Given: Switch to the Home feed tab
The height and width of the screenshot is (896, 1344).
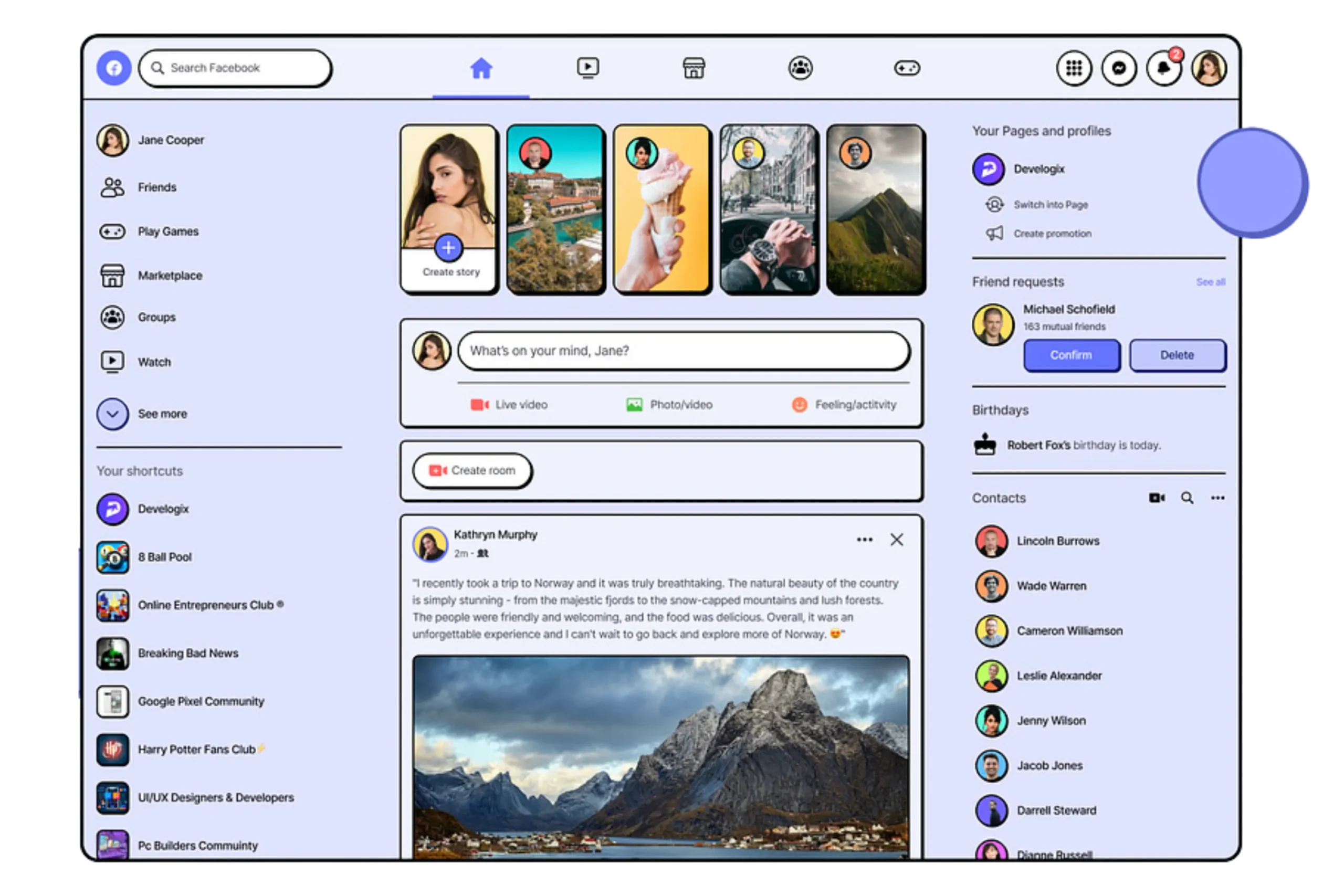Looking at the screenshot, I should (x=480, y=67).
